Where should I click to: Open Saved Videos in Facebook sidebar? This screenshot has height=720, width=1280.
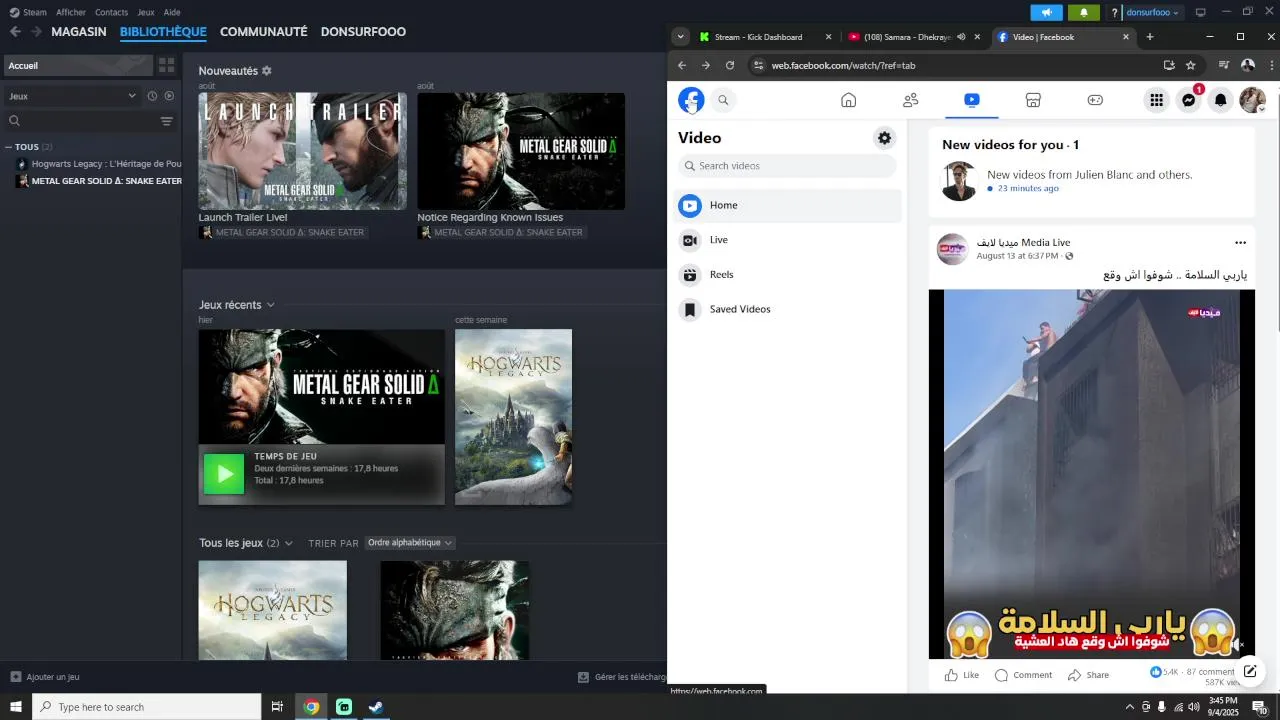pos(787,309)
